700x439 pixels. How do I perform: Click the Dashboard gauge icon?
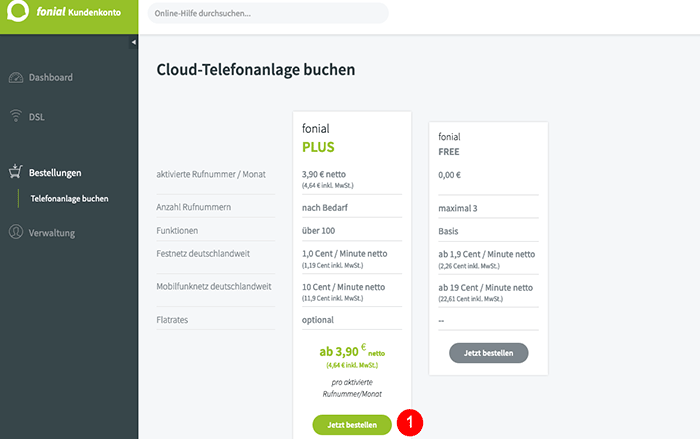(16, 78)
